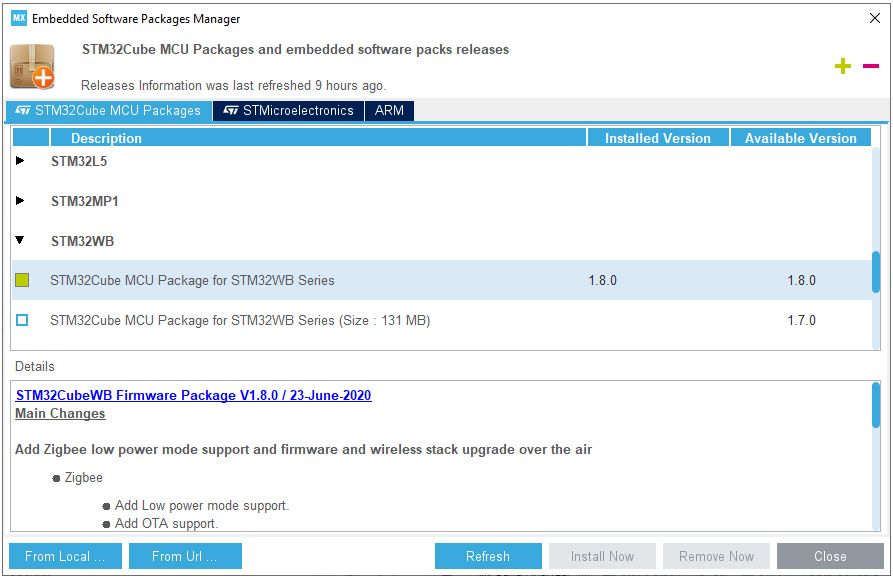Select the STM32MP1 row label

click(x=85, y=201)
